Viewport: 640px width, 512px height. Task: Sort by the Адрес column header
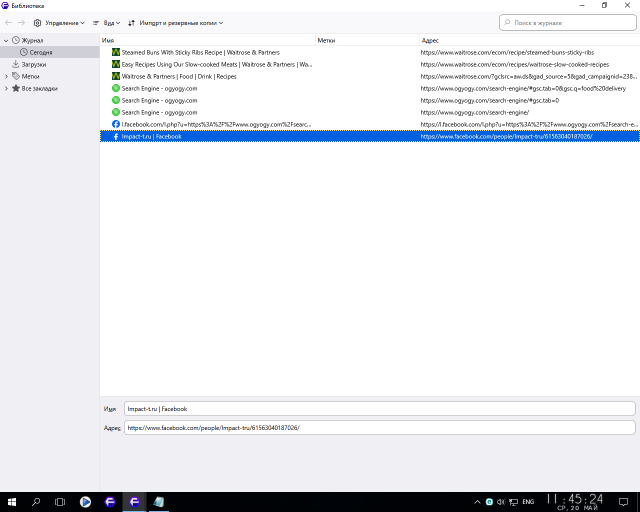[x=529, y=40]
